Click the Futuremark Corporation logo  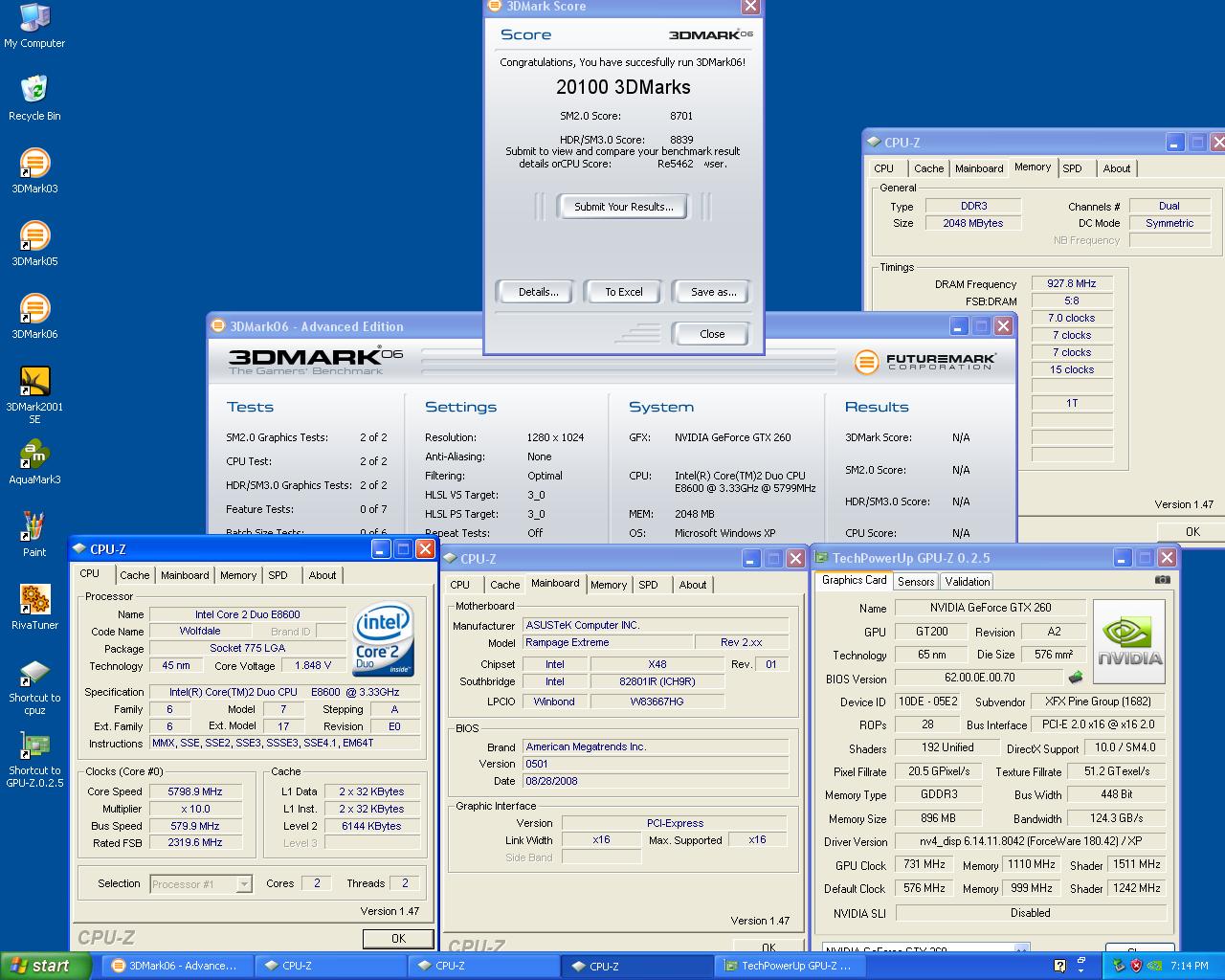925,362
